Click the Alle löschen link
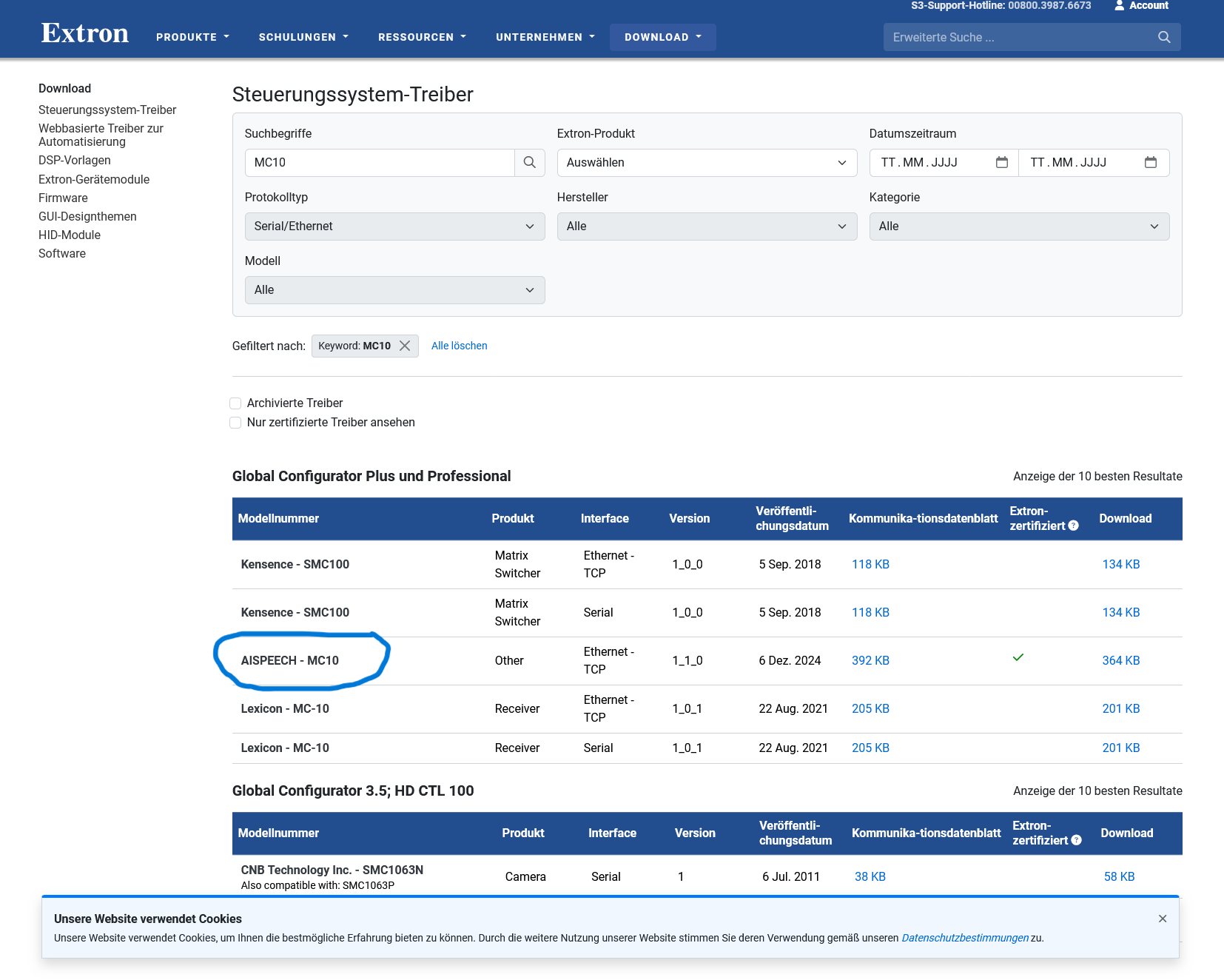The width and height of the screenshot is (1224, 980). (460, 346)
